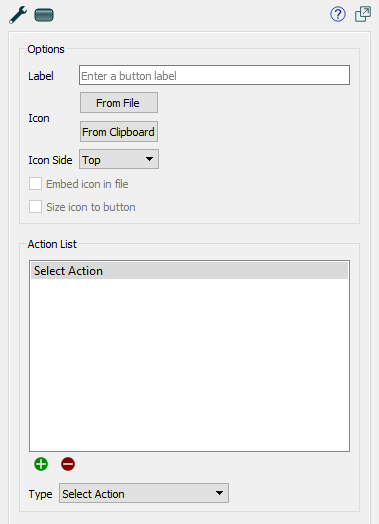Click the From File button
This screenshot has width=379, height=524.
[119, 103]
